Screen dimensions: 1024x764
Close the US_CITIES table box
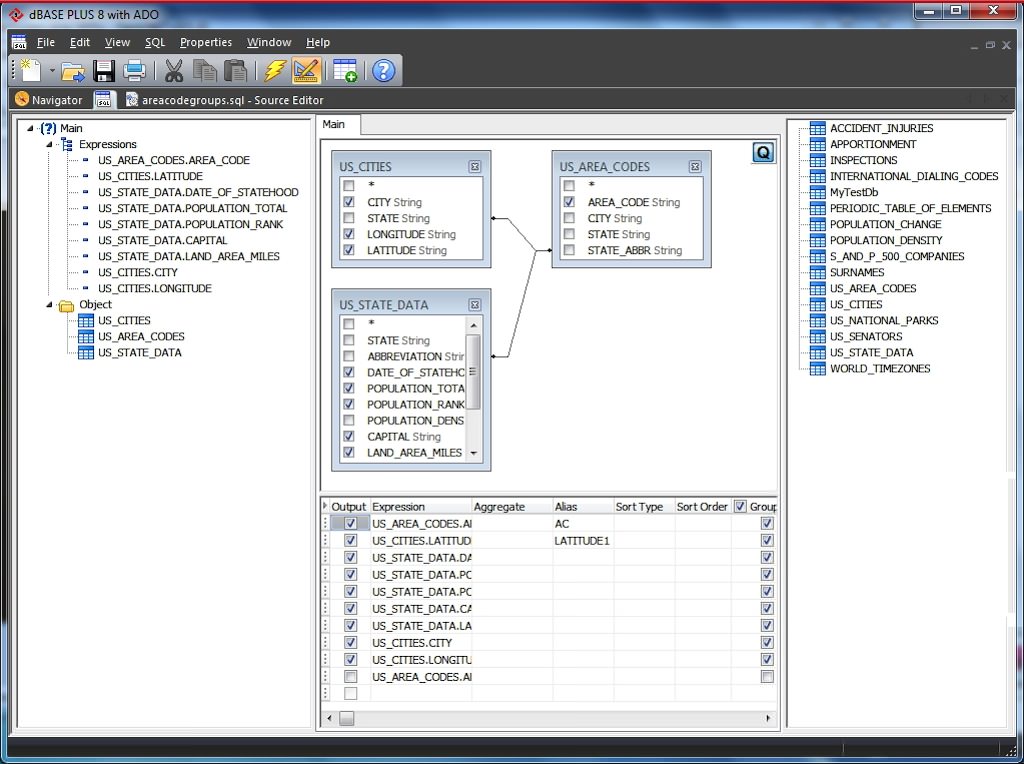tap(475, 167)
